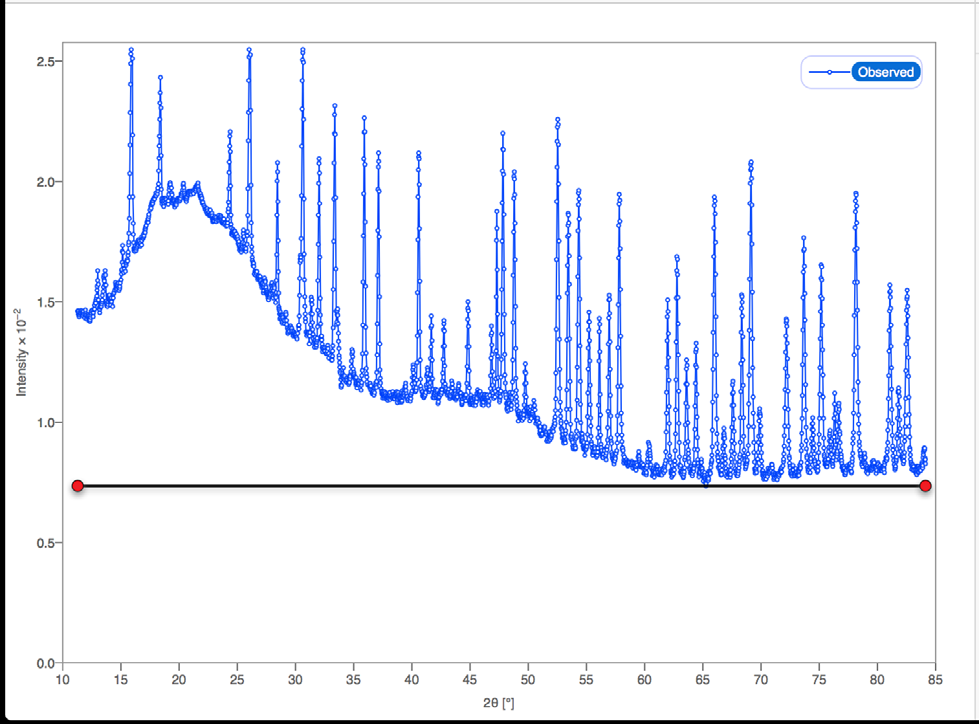This screenshot has height=724, width=979.
Task: Pick the peak tip near 69°
Action: tap(750, 162)
